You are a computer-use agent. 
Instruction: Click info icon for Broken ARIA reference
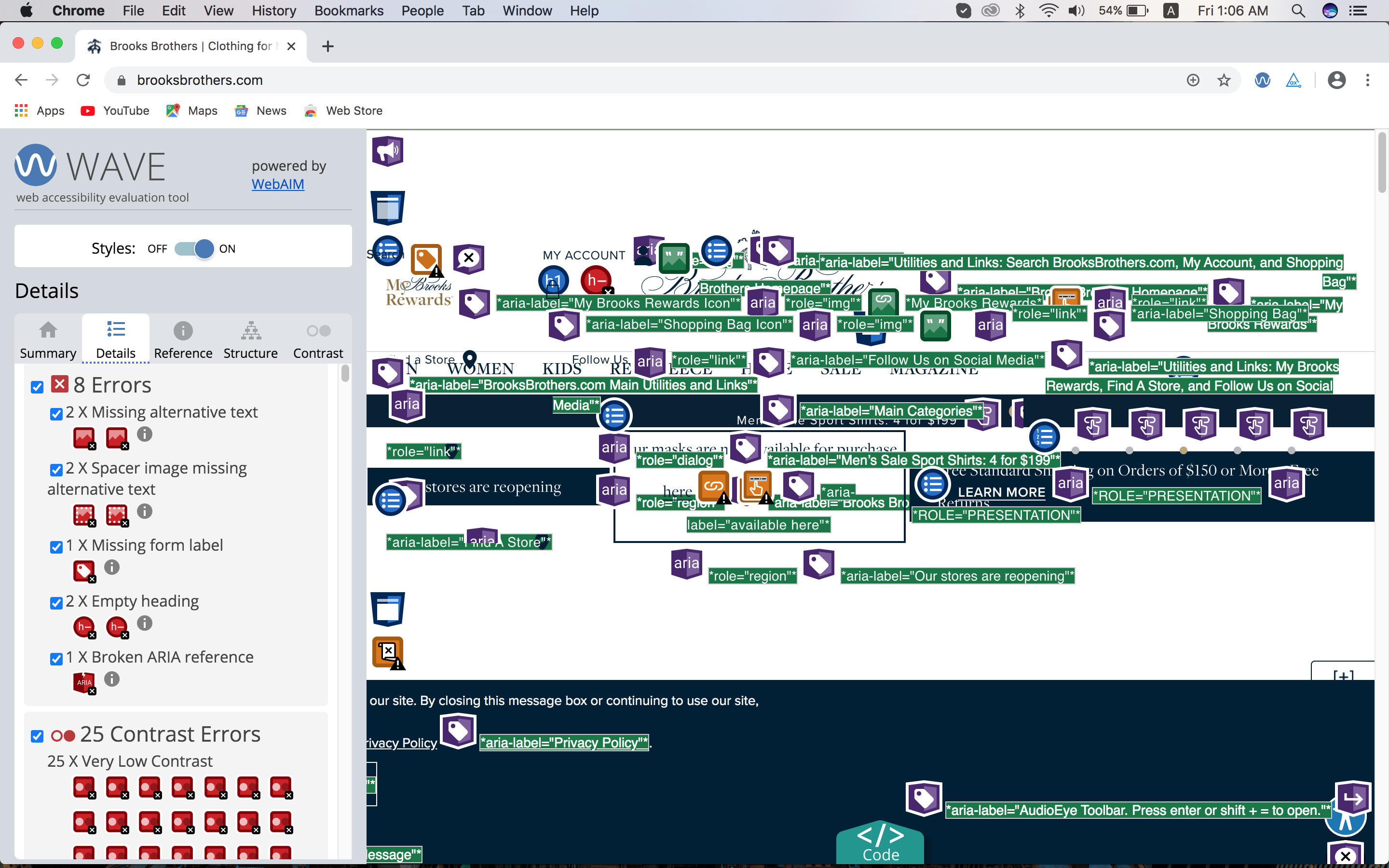tap(112, 679)
